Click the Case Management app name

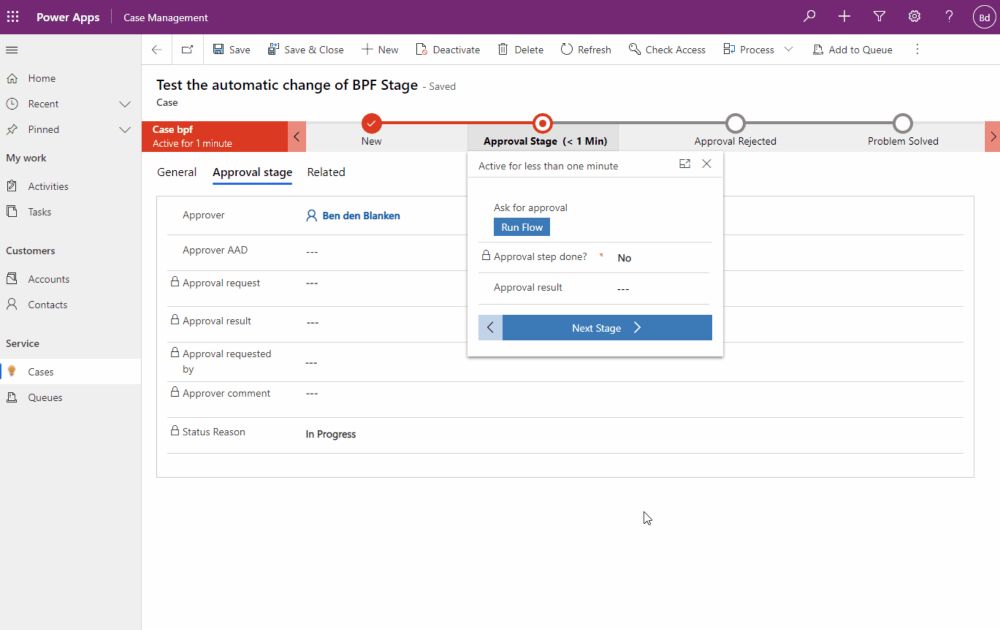click(166, 18)
